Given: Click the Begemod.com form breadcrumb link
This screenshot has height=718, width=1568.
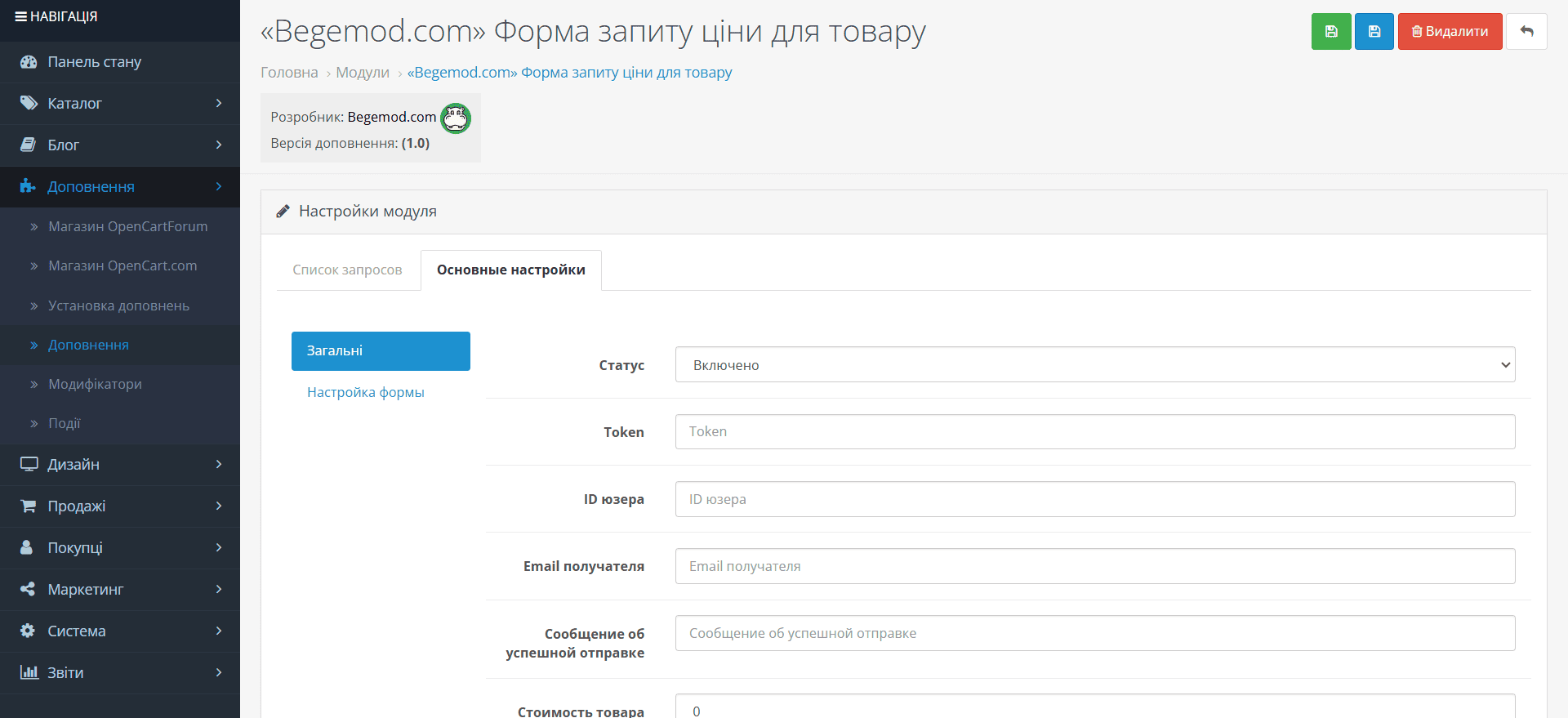Looking at the screenshot, I should (x=570, y=73).
